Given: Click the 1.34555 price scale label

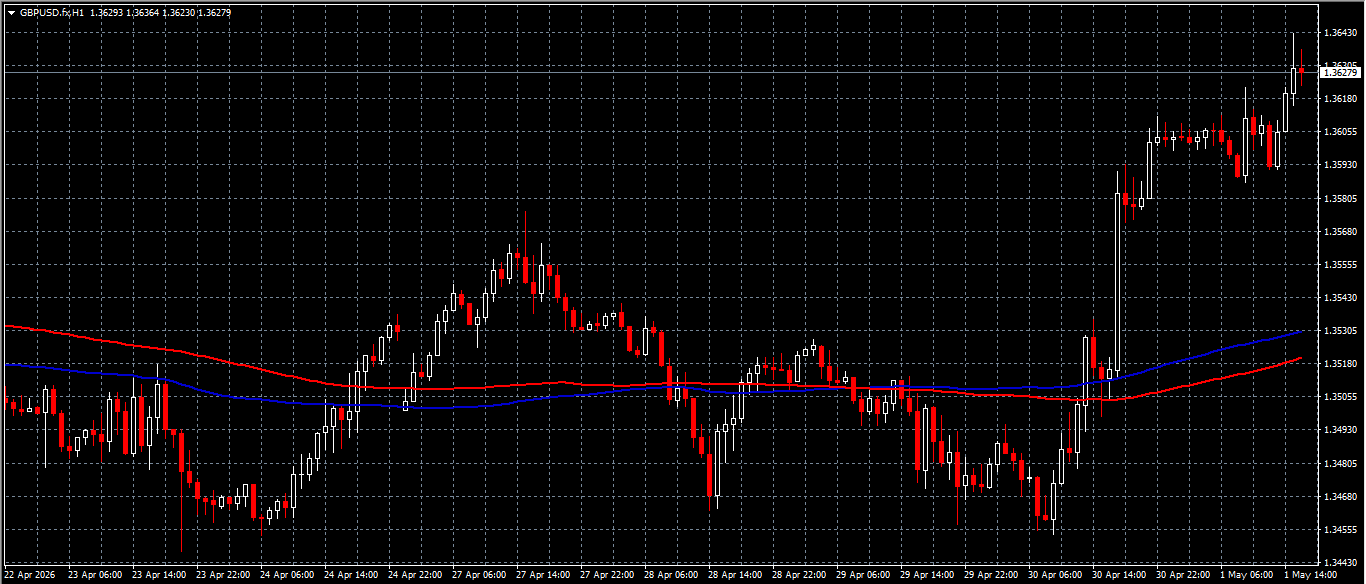Looking at the screenshot, I should 1340,529.
